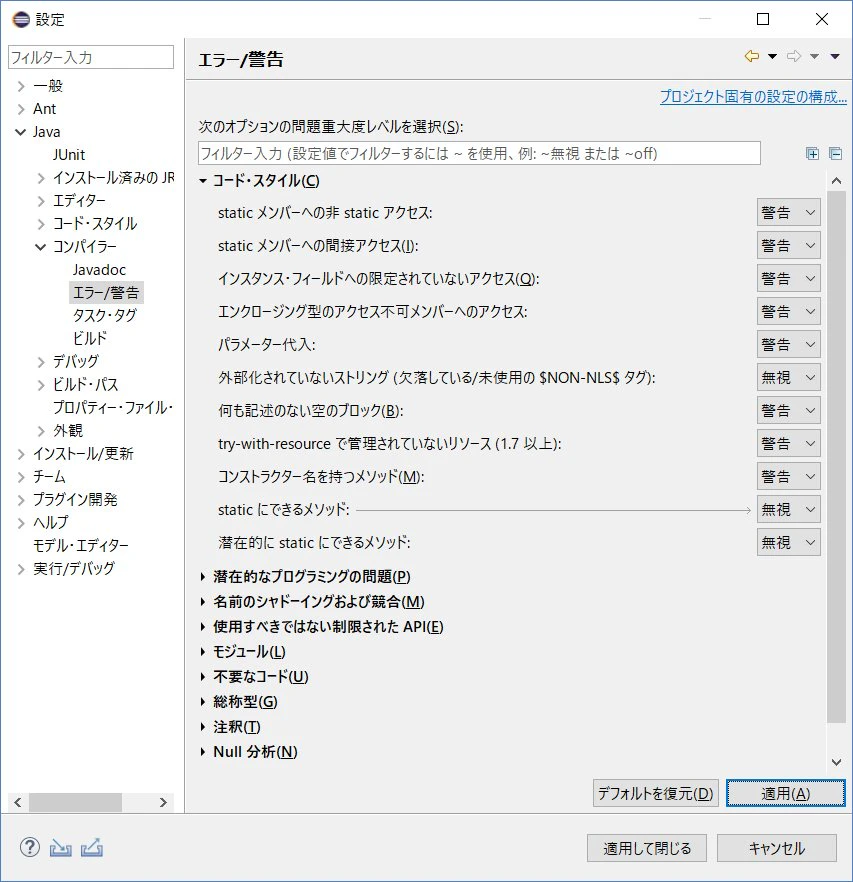Open プロジェクト固有の設定の構成 link
This screenshot has width=853, height=882.
click(x=753, y=97)
